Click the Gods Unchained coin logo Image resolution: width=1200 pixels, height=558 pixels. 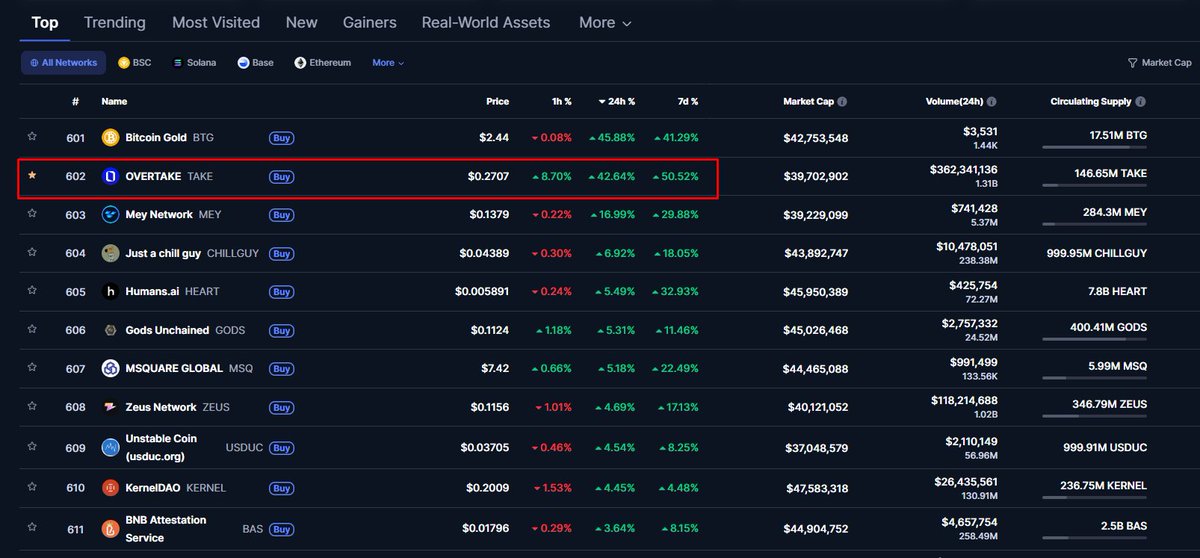[x=110, y=330]
